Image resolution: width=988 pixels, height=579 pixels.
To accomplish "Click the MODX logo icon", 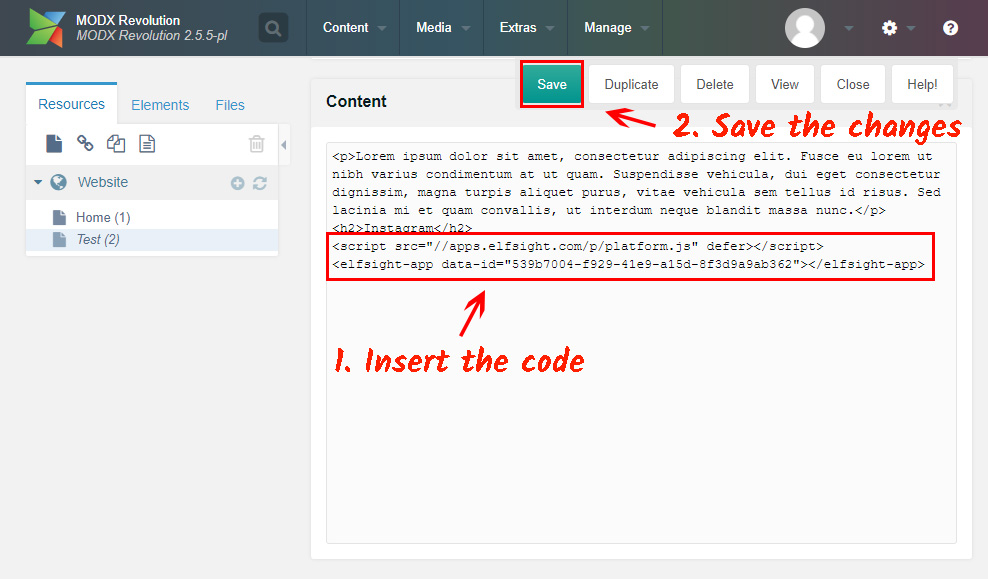I will (45, 28).
